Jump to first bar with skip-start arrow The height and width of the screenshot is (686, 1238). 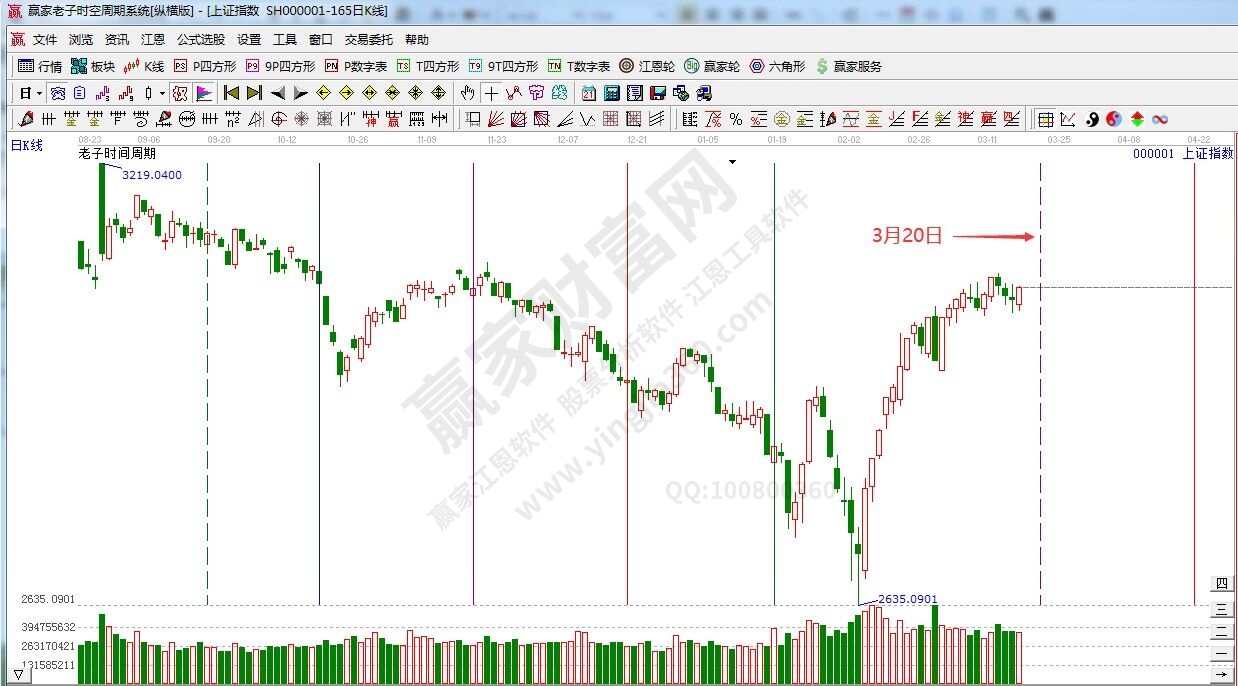click(231, 93)
